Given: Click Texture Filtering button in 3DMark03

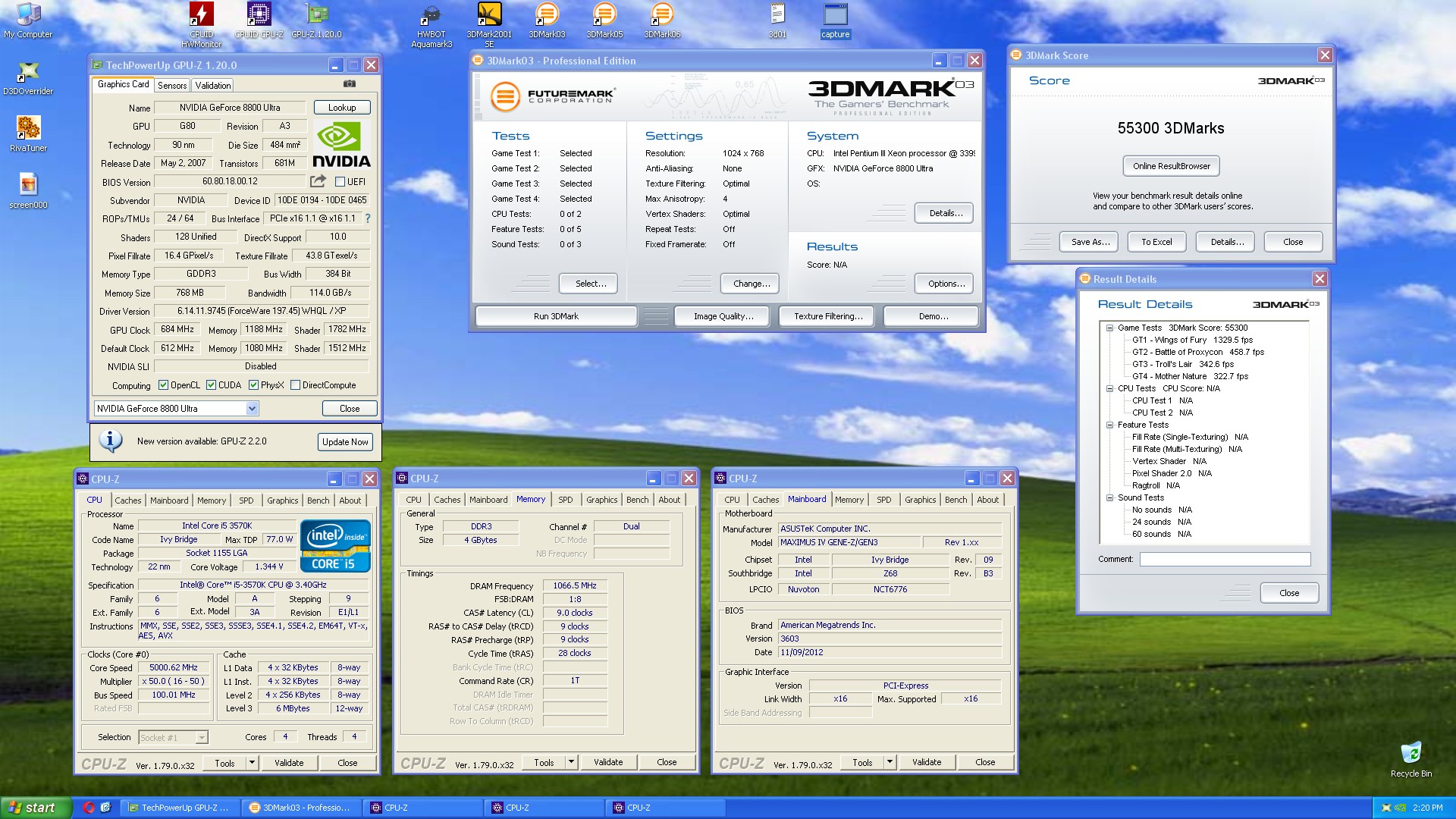Looking at the screenshot, I should (828, 316).
